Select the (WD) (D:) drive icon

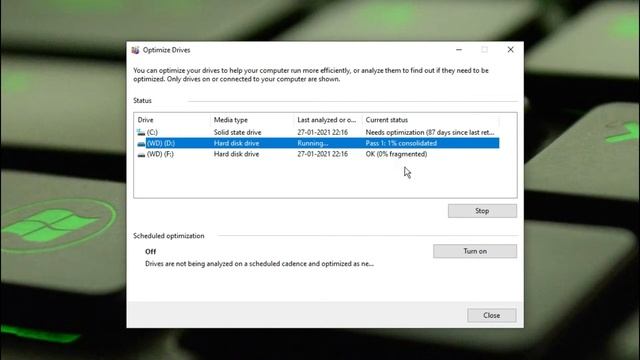141,143
